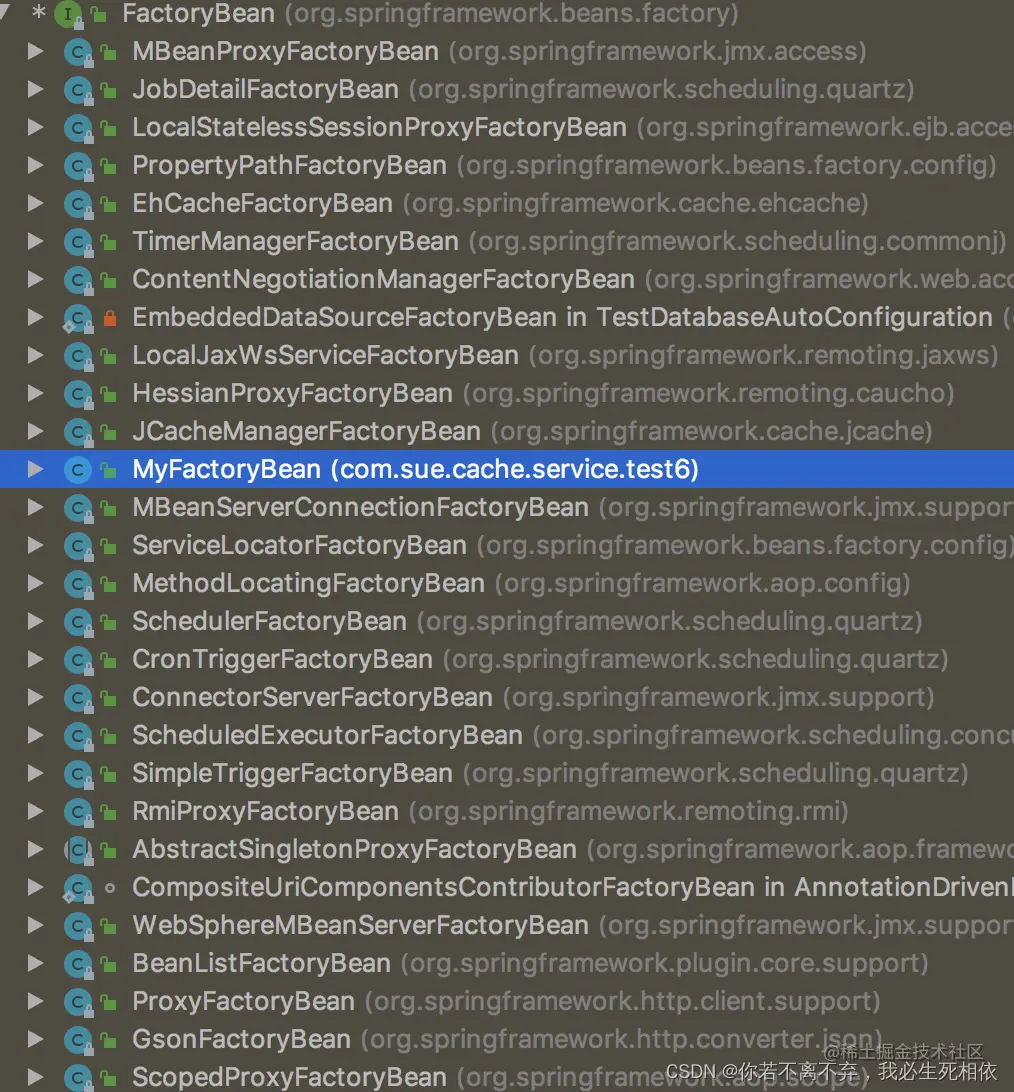The height and width of the screenshot is (1092, 1014).
Task: Select PropertyPathFactoryBean row
Action: pyautogui.click(x=507, y=165)
